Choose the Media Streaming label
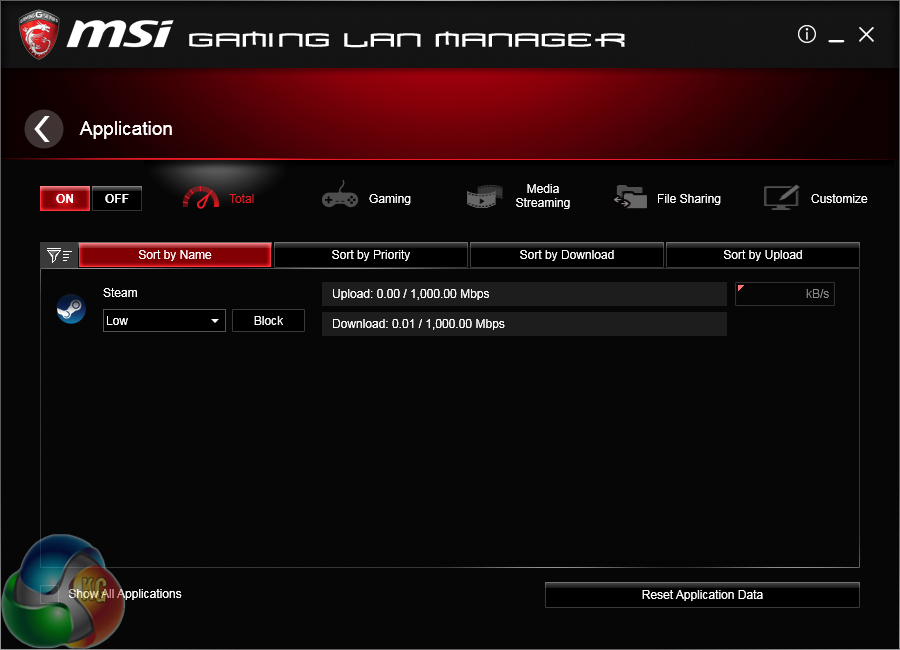This screenshot has height=650, width=900. 542,196
